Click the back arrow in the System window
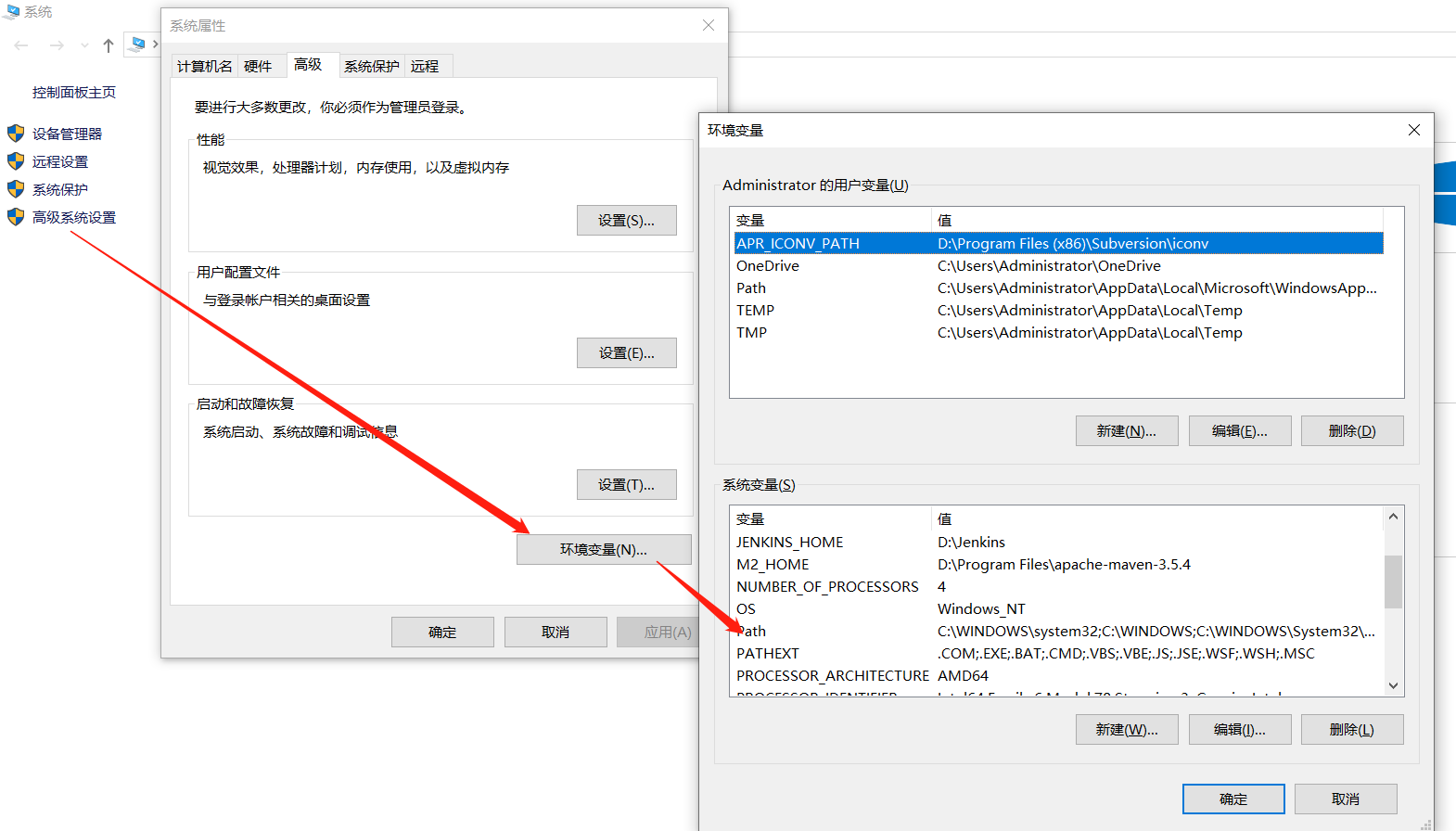This screenshot has width=1456, height=831. [21, 45]
